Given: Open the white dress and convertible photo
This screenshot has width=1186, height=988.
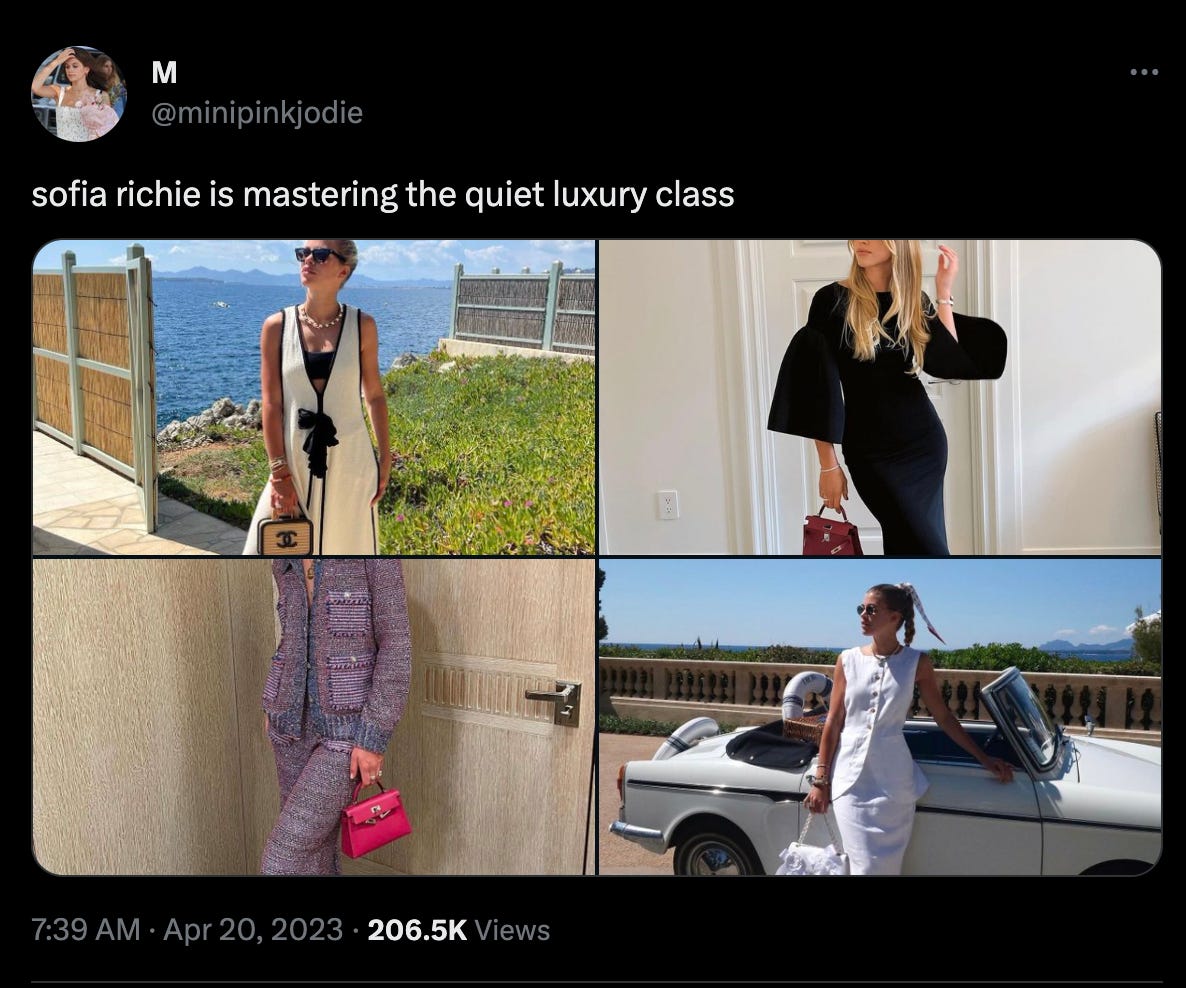Looking at the screenshot, I should click(880, 716).
